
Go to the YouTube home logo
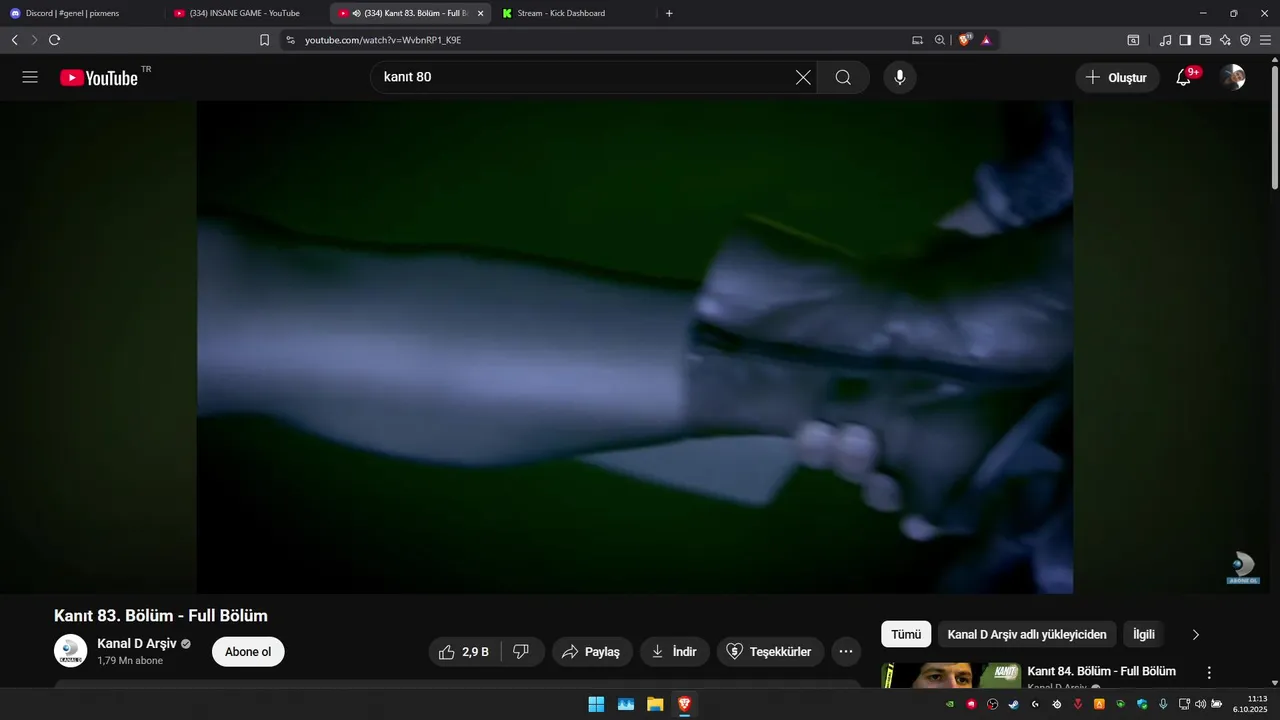pos(99,78)
